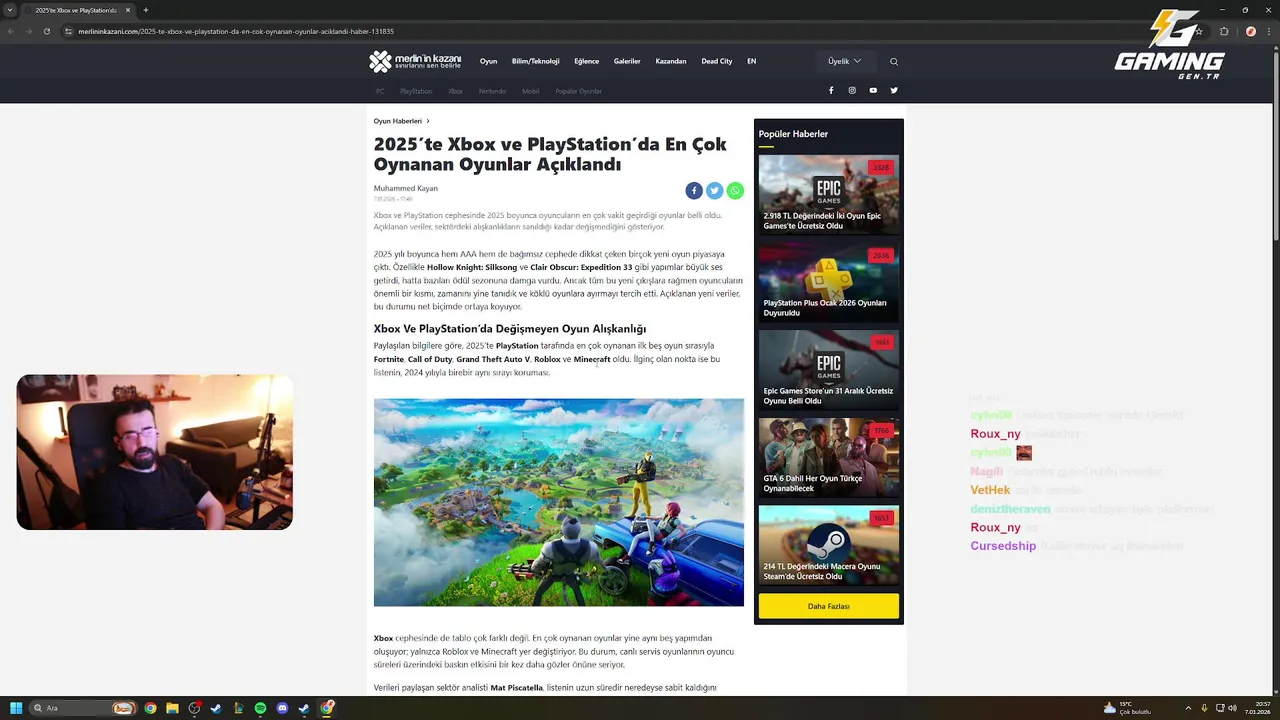
Task: Open Windows Start menu
Action: click(16, 708)
